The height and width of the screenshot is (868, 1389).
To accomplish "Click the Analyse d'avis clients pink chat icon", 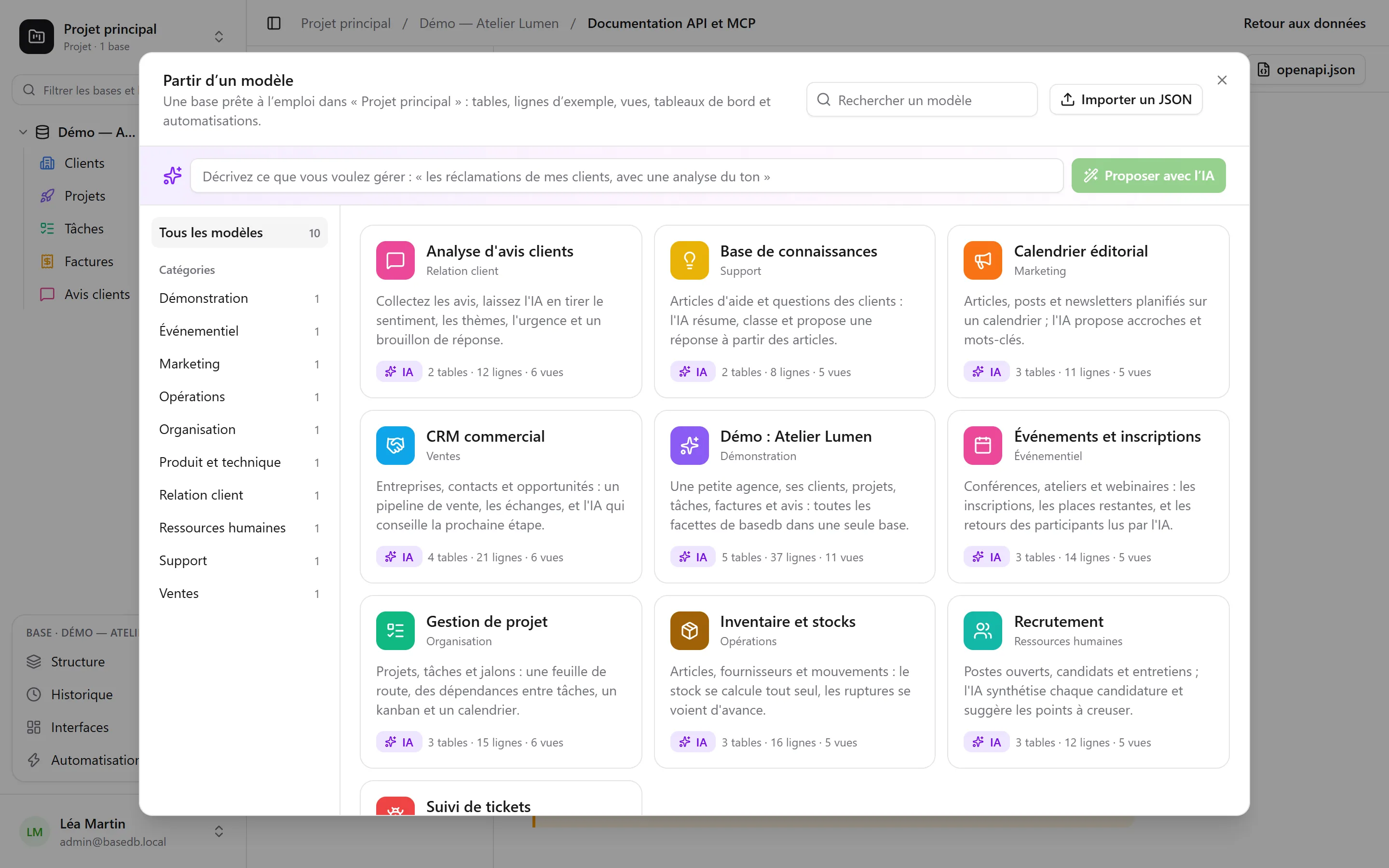I will (395, 260).
